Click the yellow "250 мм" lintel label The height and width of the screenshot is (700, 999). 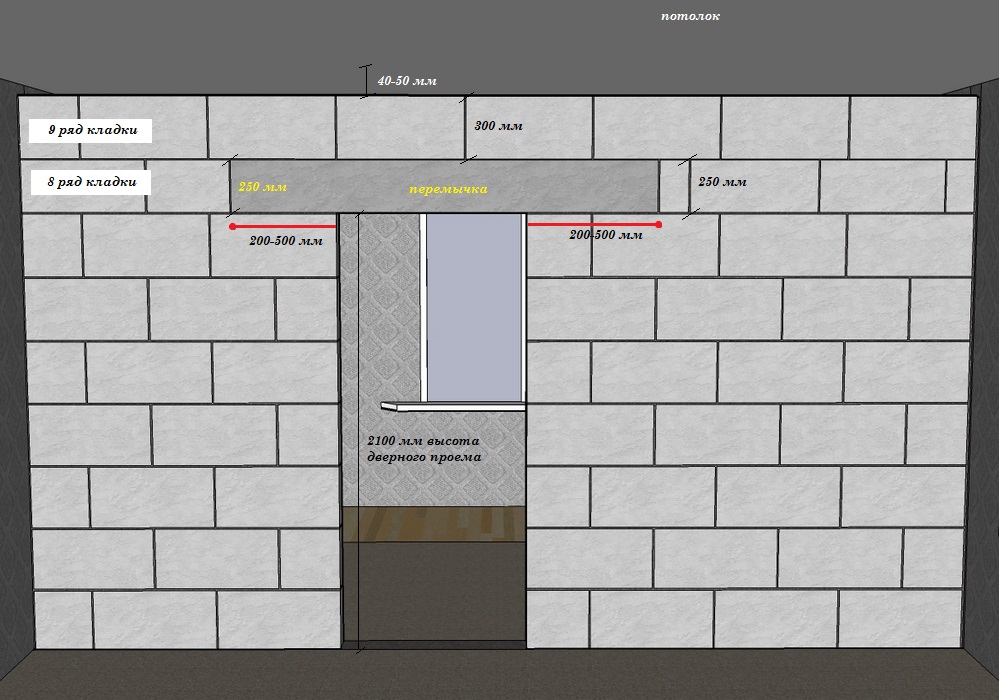coord(262,187)
